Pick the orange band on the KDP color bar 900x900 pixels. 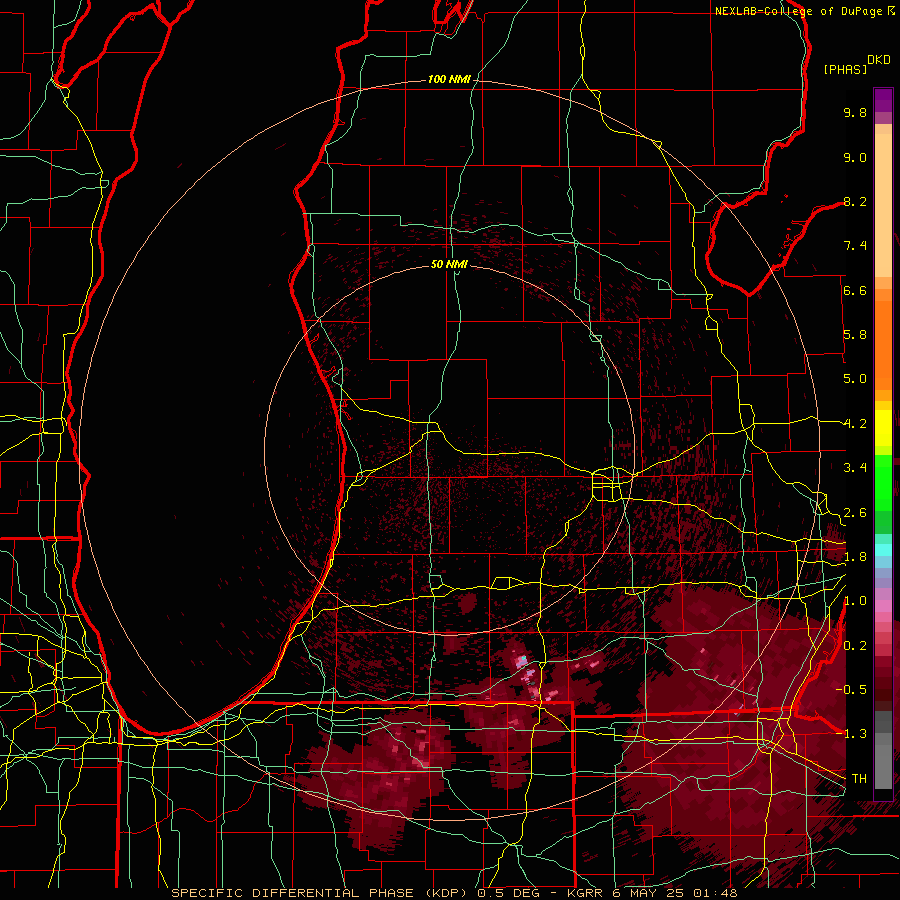883,344
